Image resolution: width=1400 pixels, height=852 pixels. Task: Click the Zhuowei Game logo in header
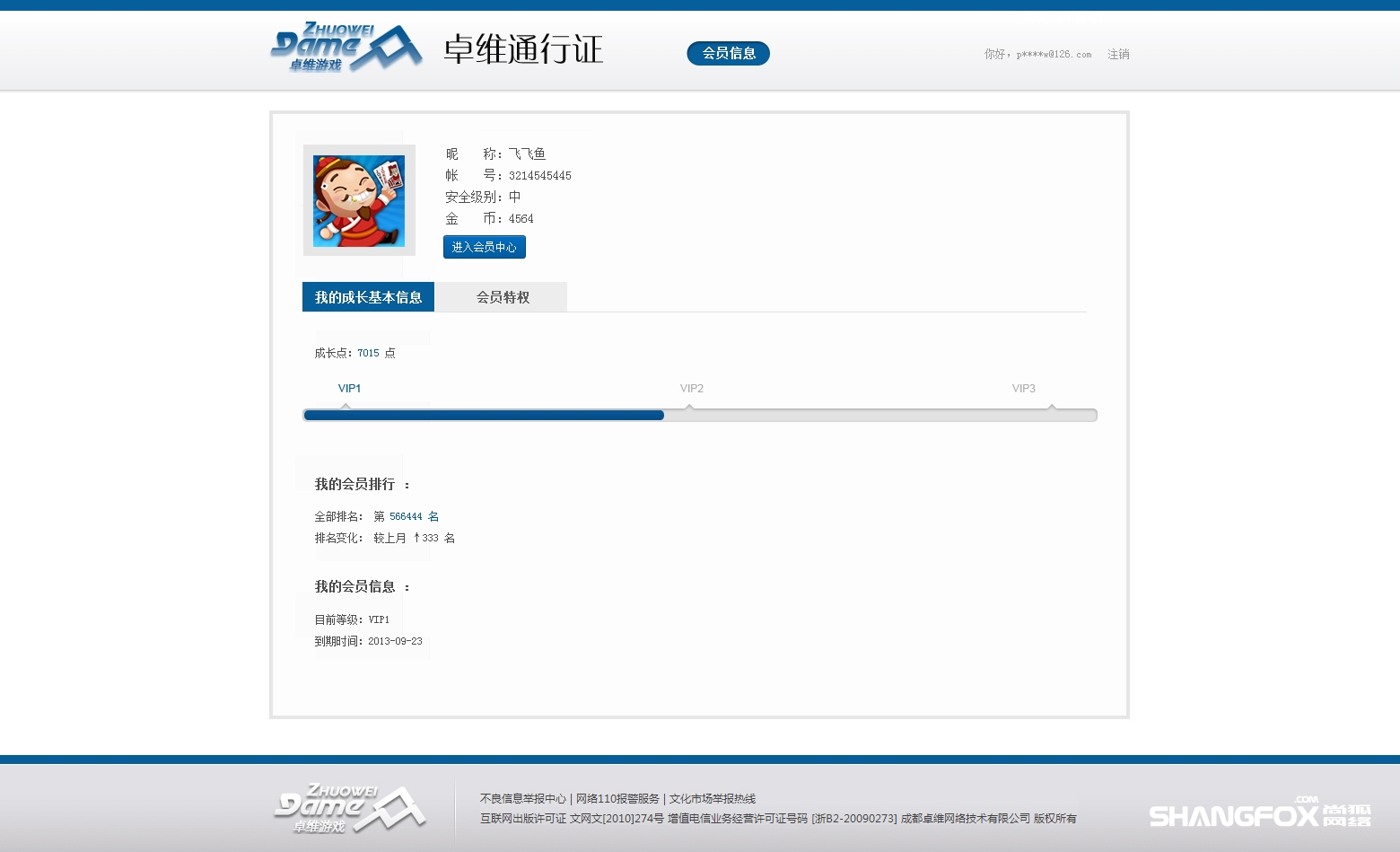point(346,47)
